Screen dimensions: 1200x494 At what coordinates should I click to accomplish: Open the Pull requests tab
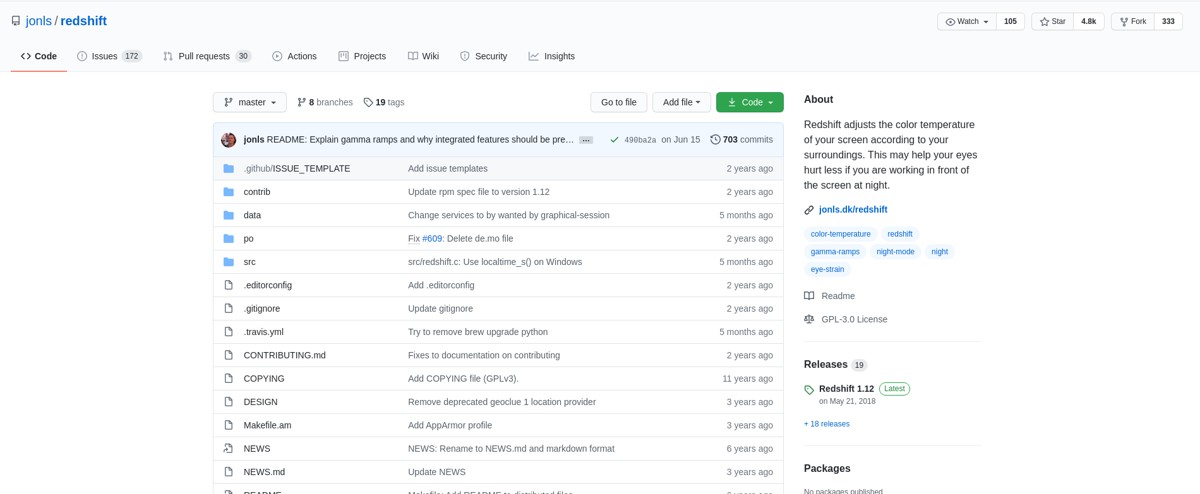pos(205,56)
